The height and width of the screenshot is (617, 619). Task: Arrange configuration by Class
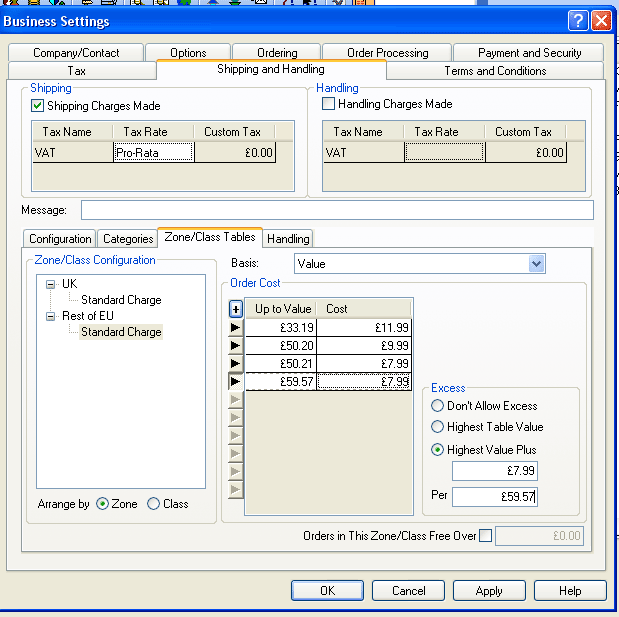[x=153, y=504]
